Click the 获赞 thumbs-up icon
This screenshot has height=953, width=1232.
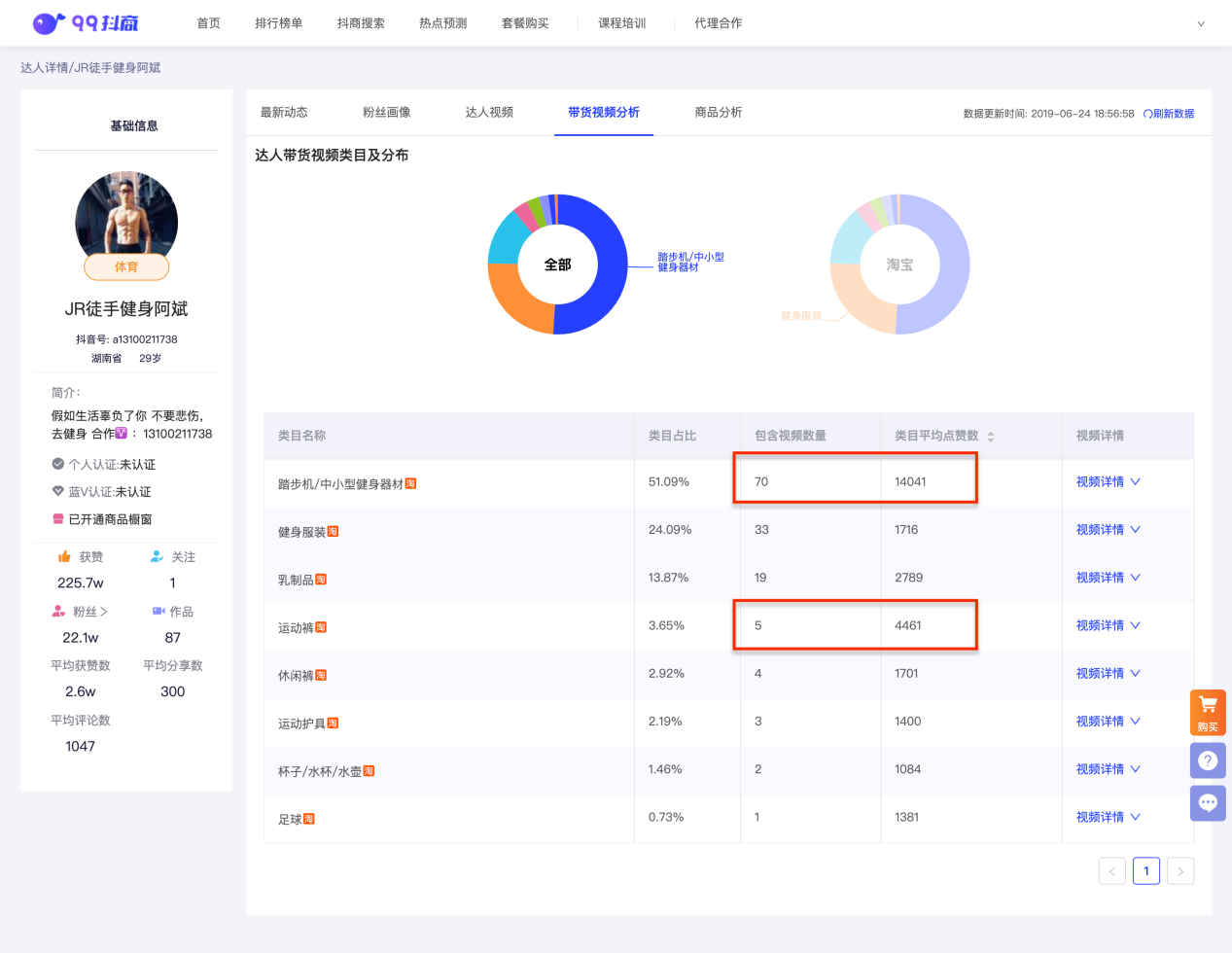point(64,556)
